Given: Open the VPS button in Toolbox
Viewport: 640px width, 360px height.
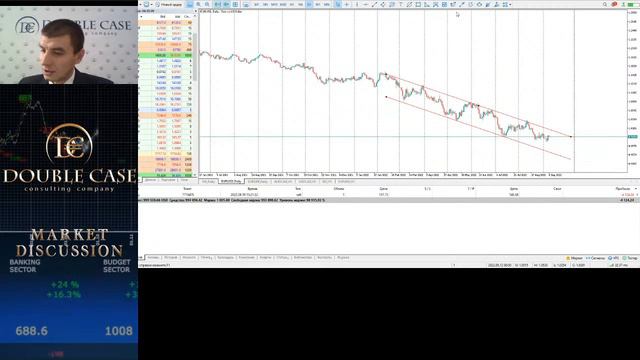Looking at the screenshot, I should [614, 258].
